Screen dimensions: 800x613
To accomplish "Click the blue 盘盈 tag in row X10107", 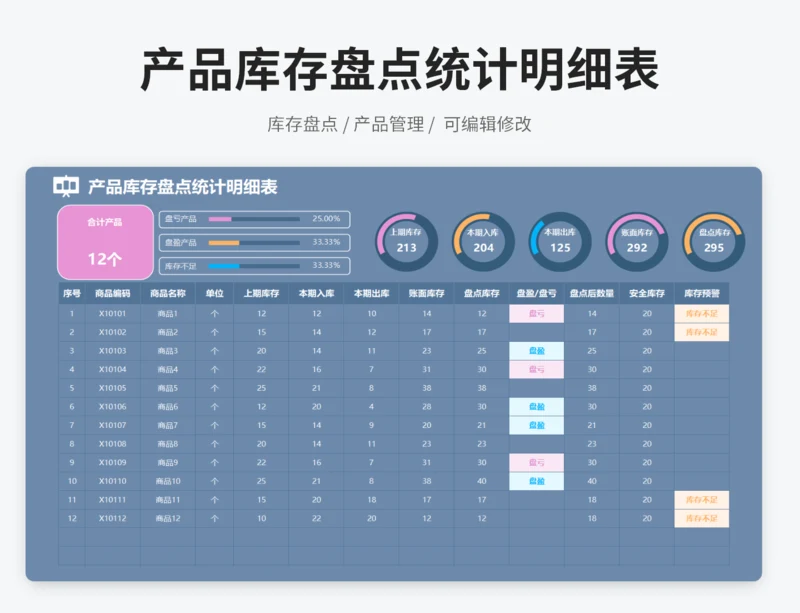I will tap(537, 425).
